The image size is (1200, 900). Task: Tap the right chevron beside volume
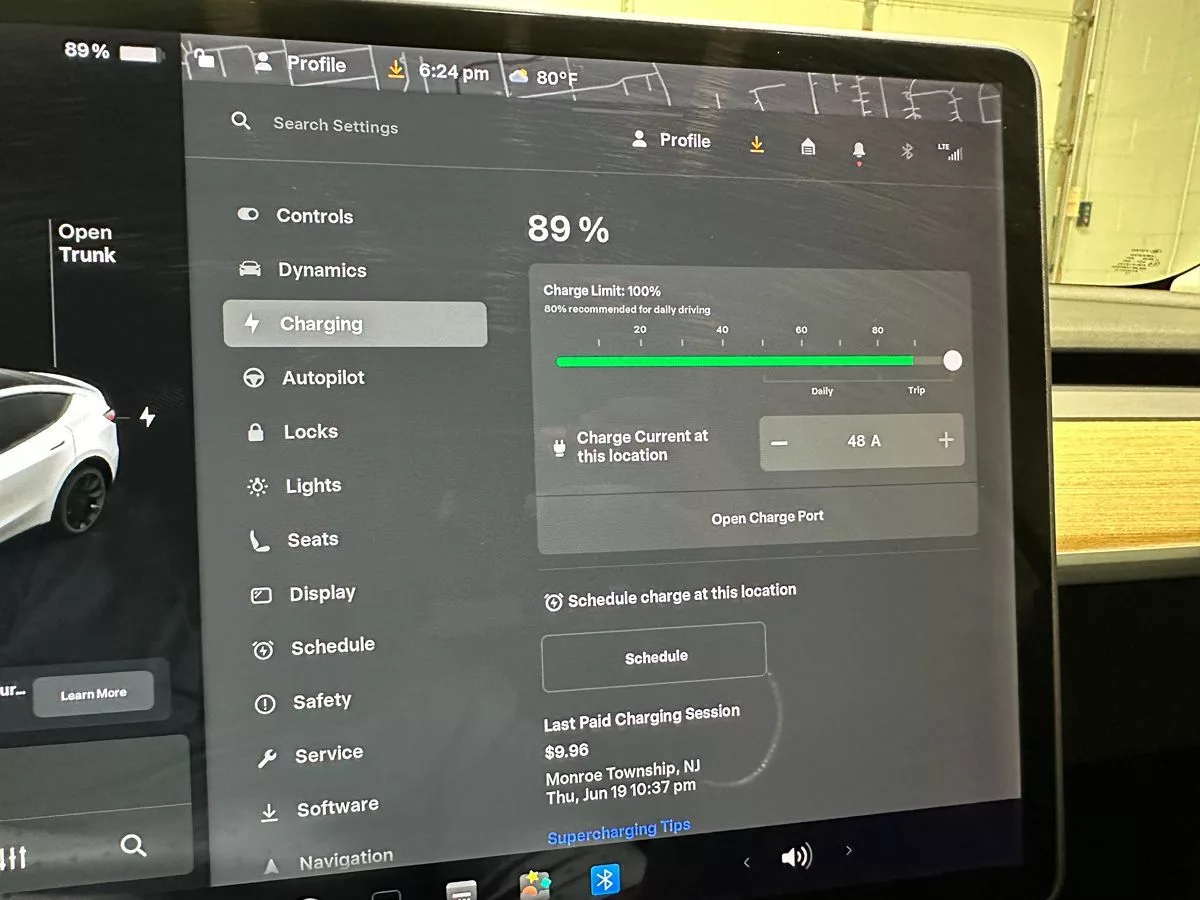(849, 851)
